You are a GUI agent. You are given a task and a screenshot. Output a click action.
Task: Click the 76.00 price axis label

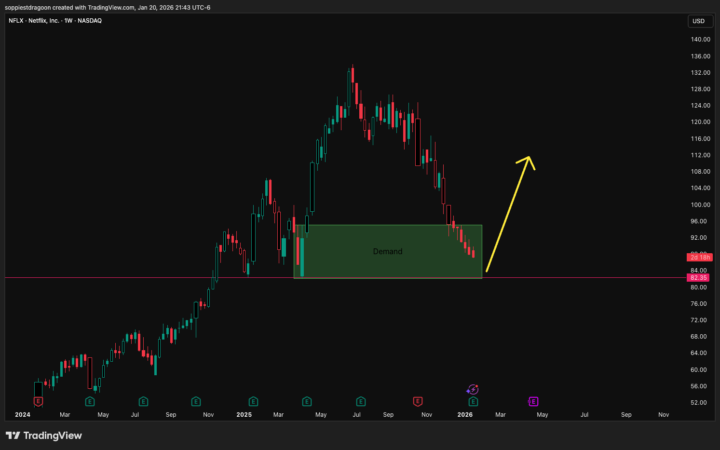[x=699, y=304]
